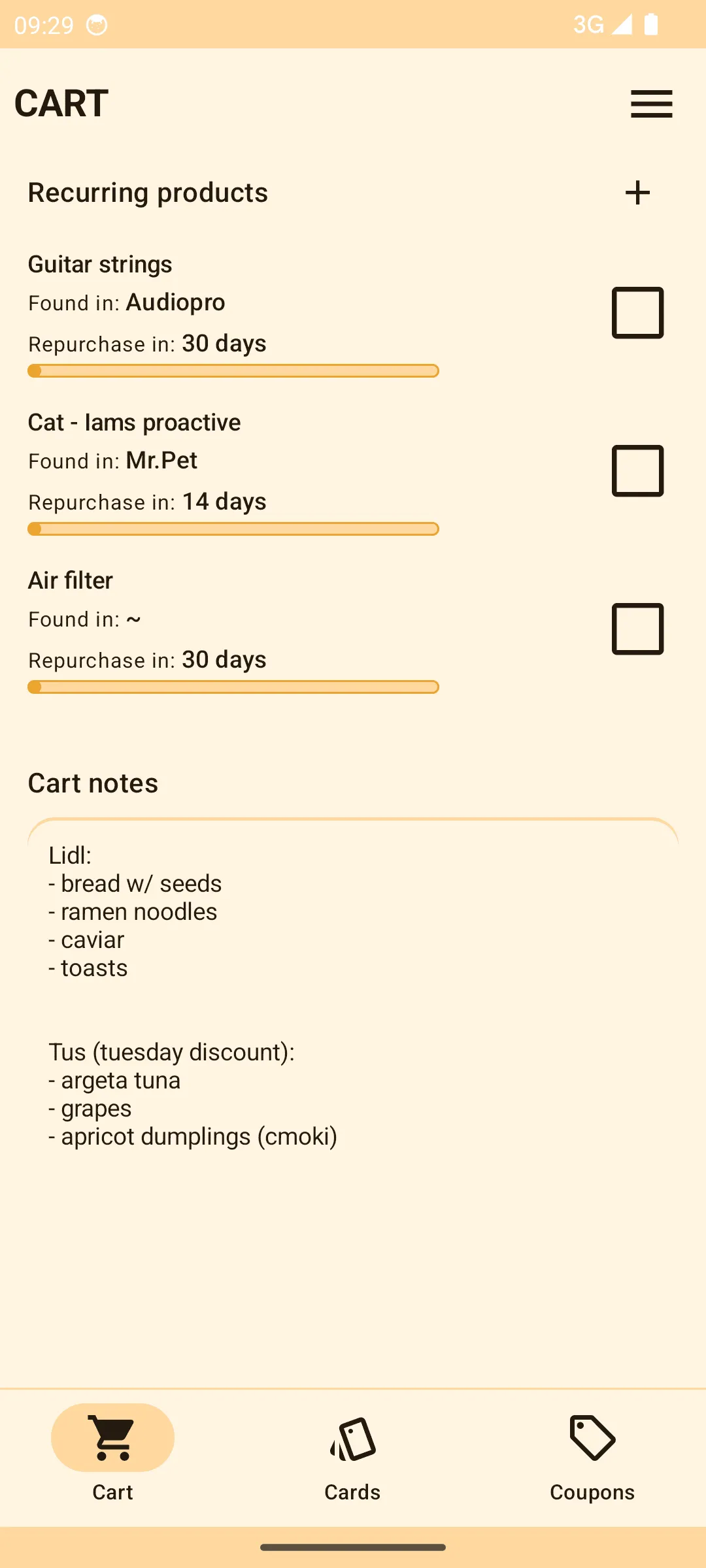Mark Air filter as purchased

[x=637, y=629]
